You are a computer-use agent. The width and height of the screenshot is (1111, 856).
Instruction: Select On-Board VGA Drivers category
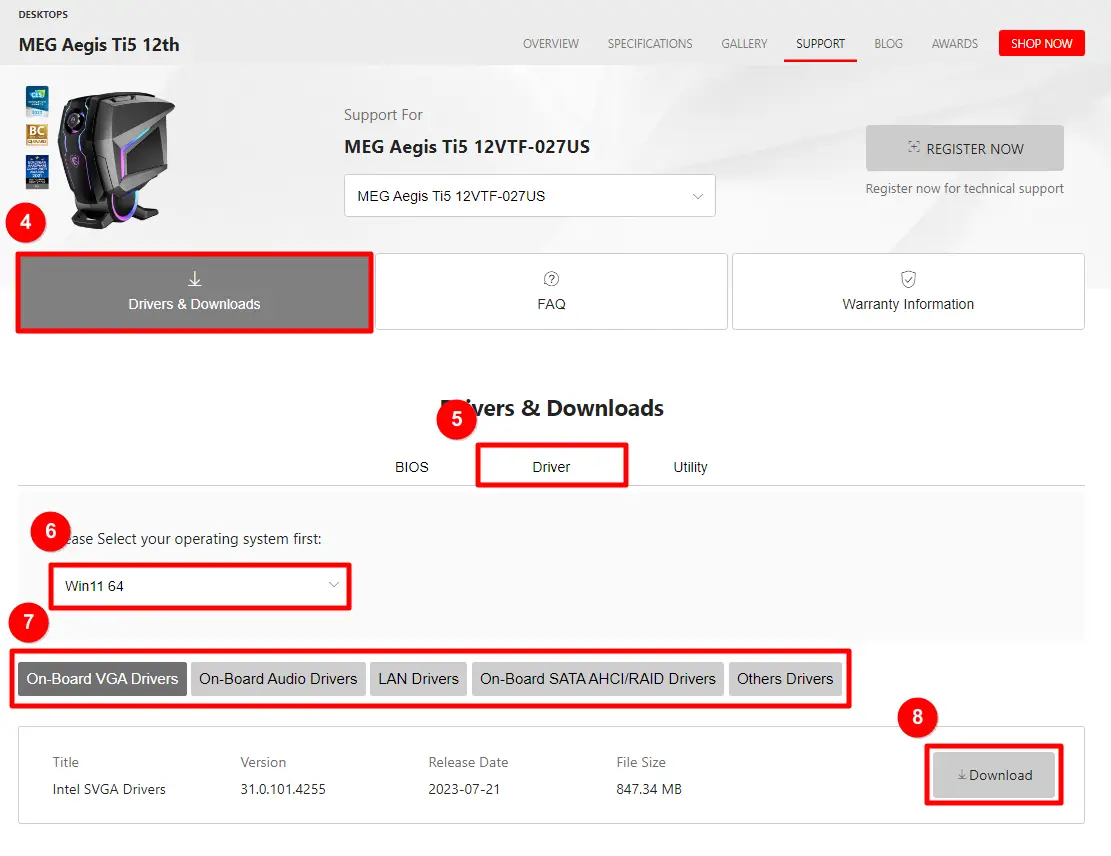[102, 679]
